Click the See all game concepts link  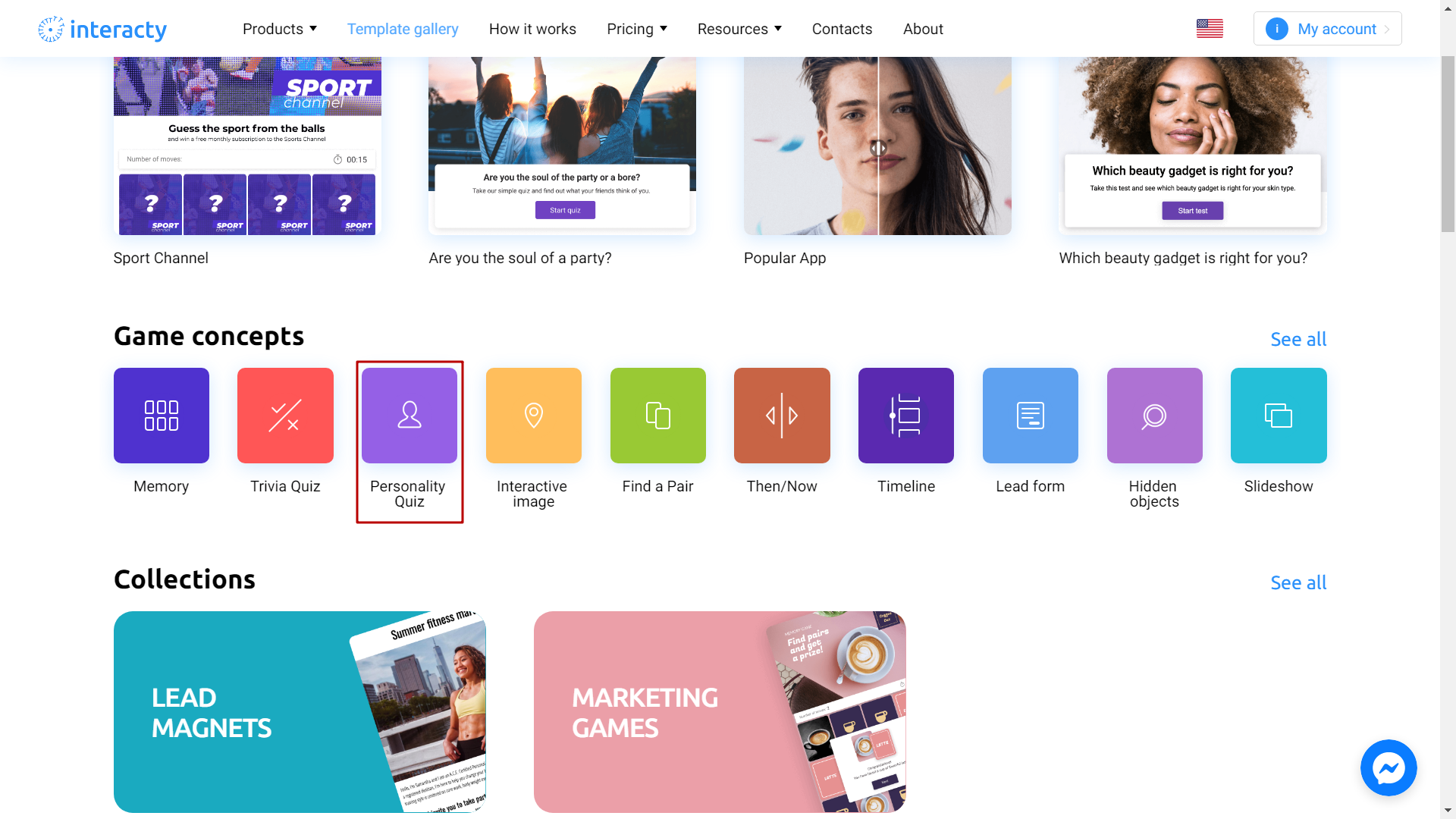coord(1298,339)
